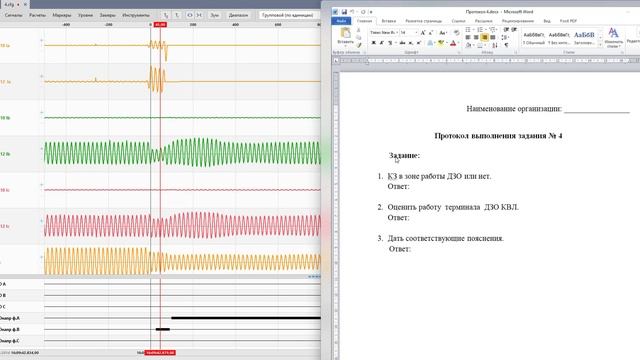Select the Без интервала style
Screen dimensions: 640x360
[559, 38]
